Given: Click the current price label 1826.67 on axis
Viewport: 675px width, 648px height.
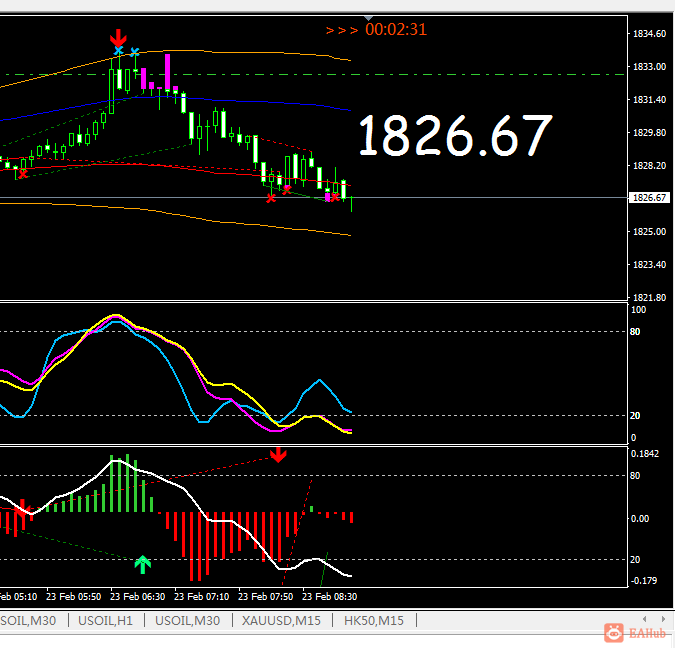Looking at the screenshot, I should click(x=650, y=198).
